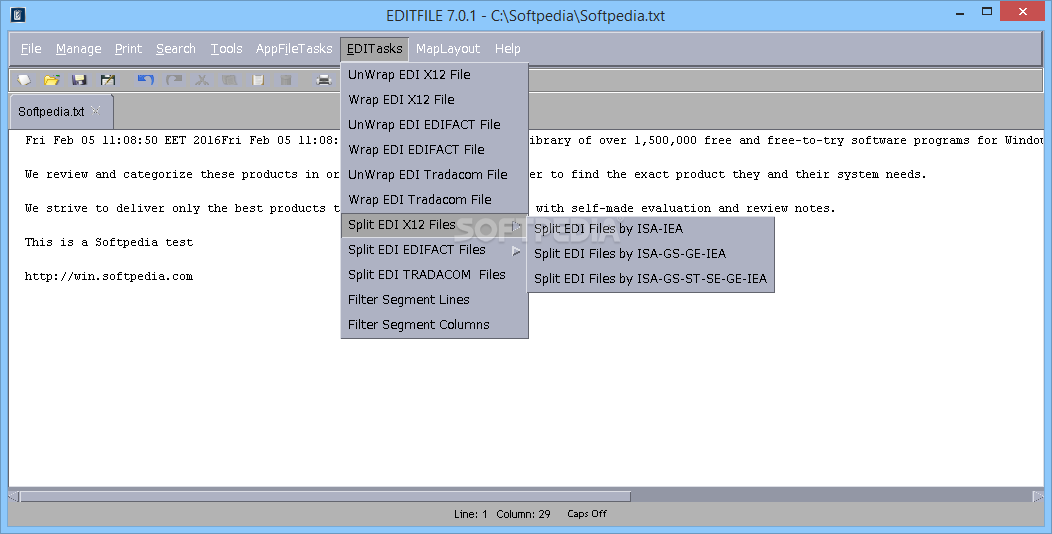Select Filter Segment Columns
This screenshot has height=534, width=1052.
[435, 325]
